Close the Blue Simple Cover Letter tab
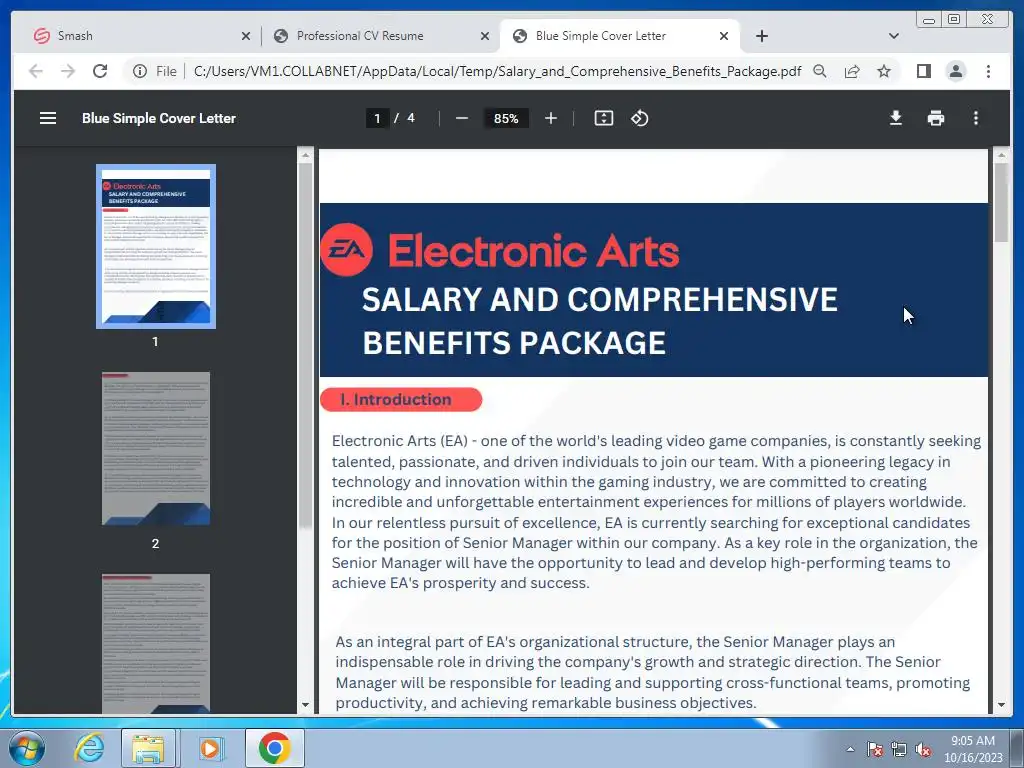This screenshot has width=1024, height=768. pyautogui.click(x=724, y=36)
